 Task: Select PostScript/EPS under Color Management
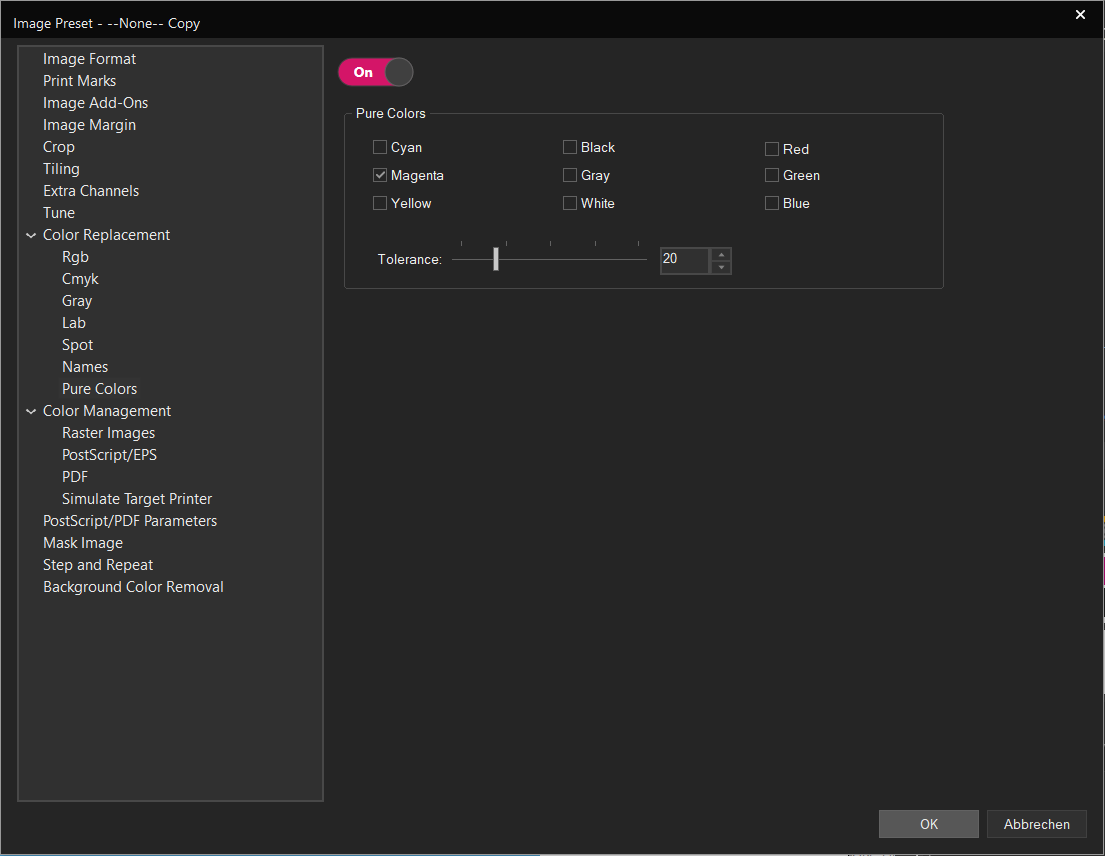point(109,455)
